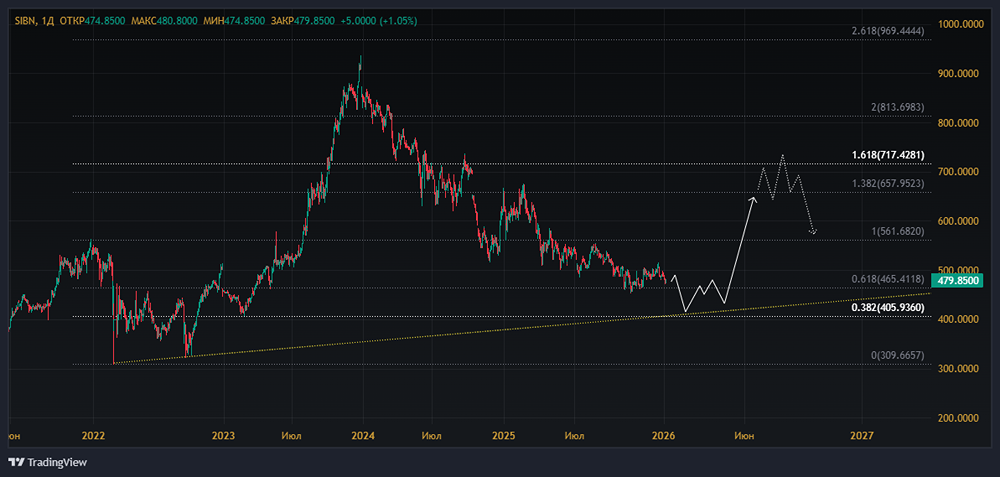1000x477 pixels.
Task: Click the current price tag 479.8500
Action: [954, 281]
